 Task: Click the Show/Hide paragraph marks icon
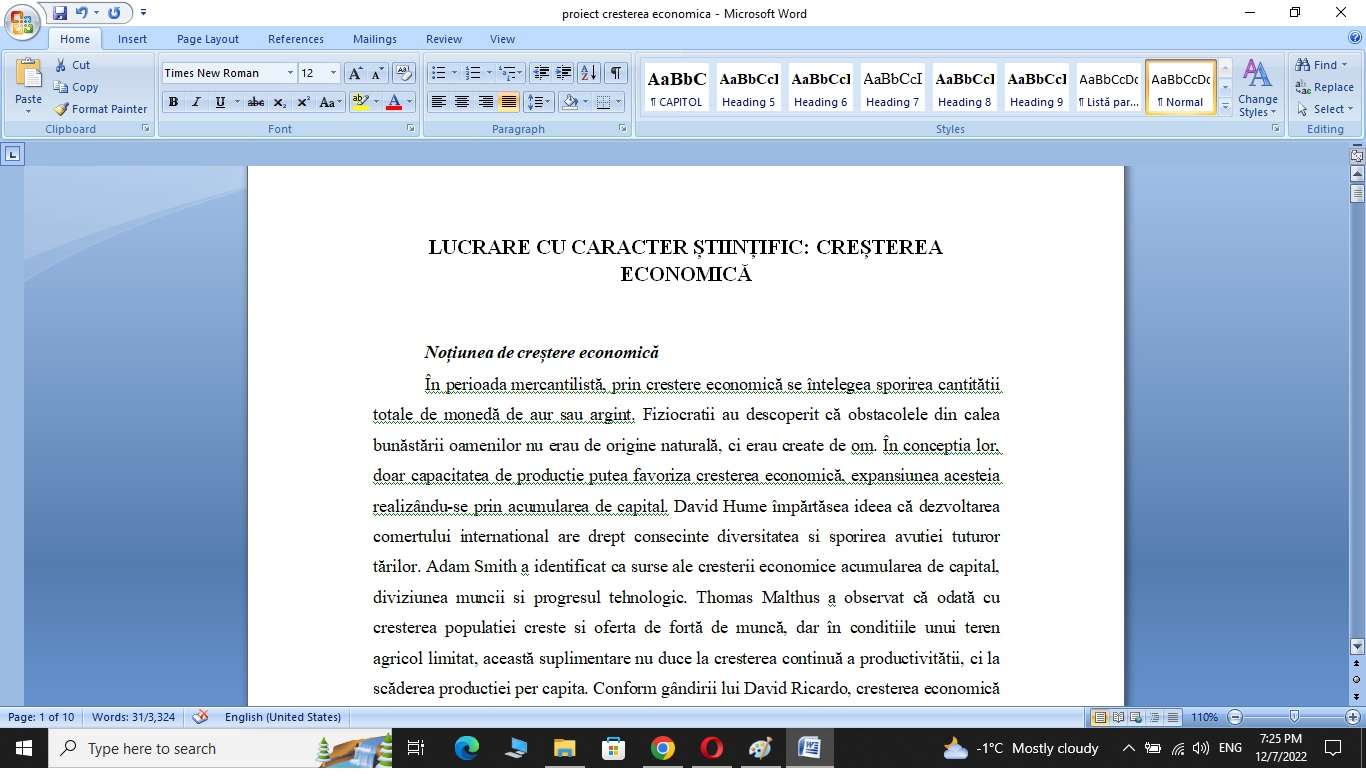(x=616, y=73)
